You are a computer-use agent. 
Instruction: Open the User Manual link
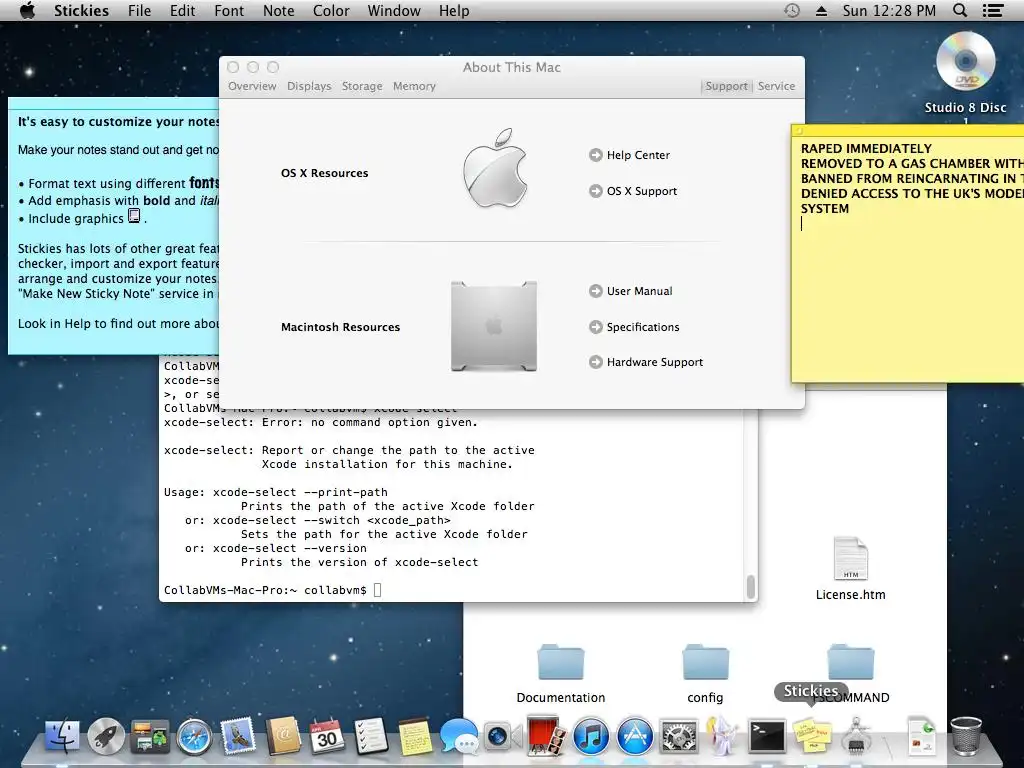(x=631, y=291)
